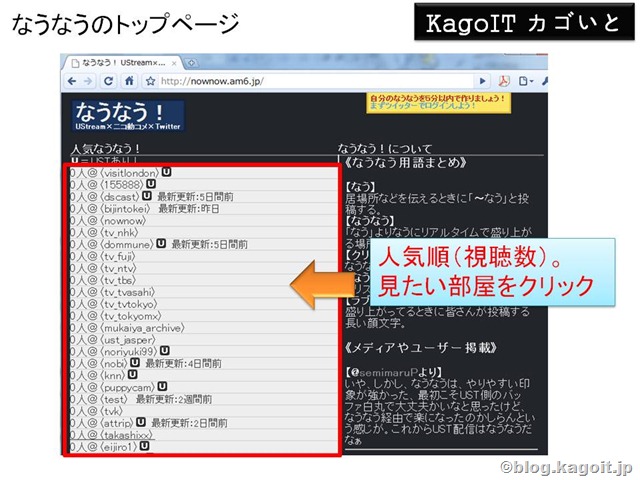This screenshot has height=480, width=640.
Task: Click the 《なうなう用語まとめ》 heading
Action: 406,163
